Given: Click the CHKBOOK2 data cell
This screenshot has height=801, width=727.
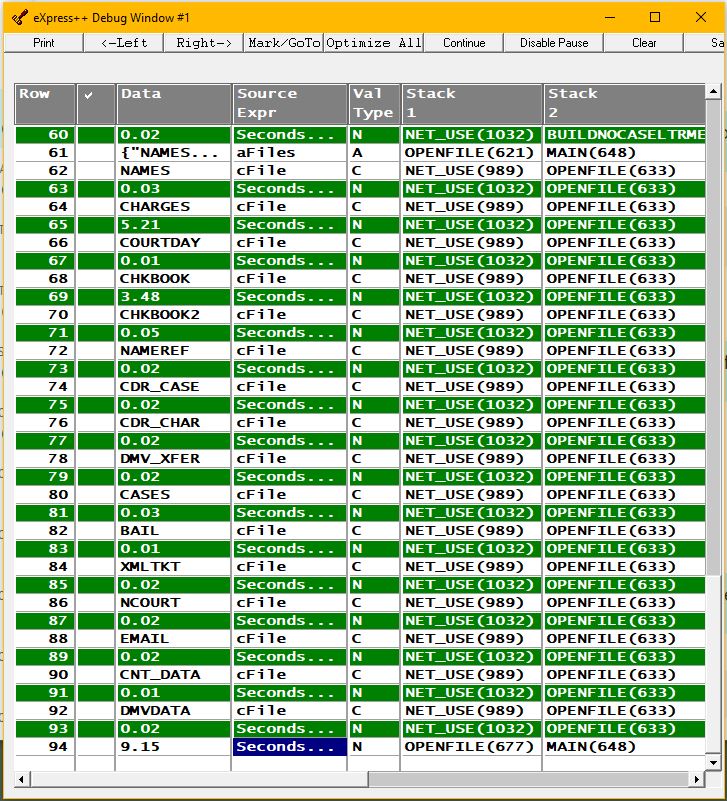Looking at the screenshot, I should [x=174, y=315].
